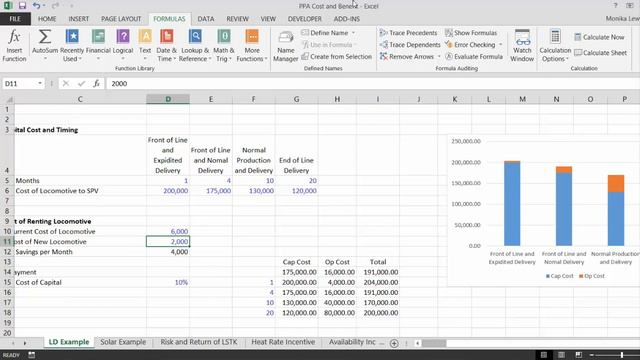
Task: Click Calculate Now button
Action: 599,37
